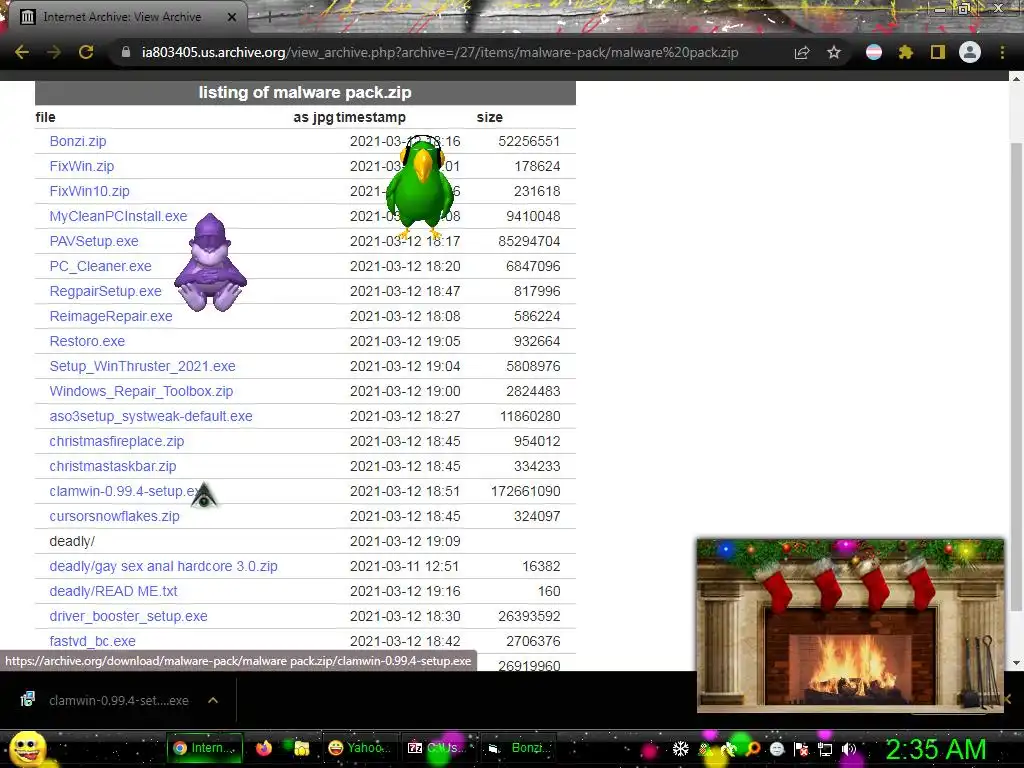This screenshot has height=768, width=1024.
Task: Click the Setup_WinThruster_2021.exe link
Action: (x=142, y=366)
